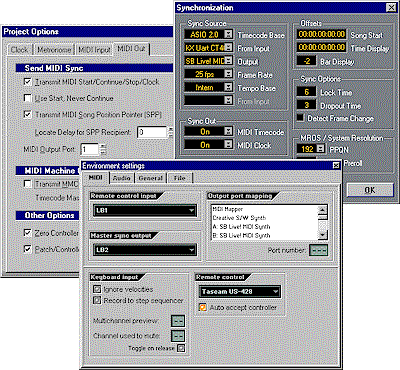Click the Locate Delay for SPP Recipient field
Screen dimensions: 400x370
coord(152,132)
